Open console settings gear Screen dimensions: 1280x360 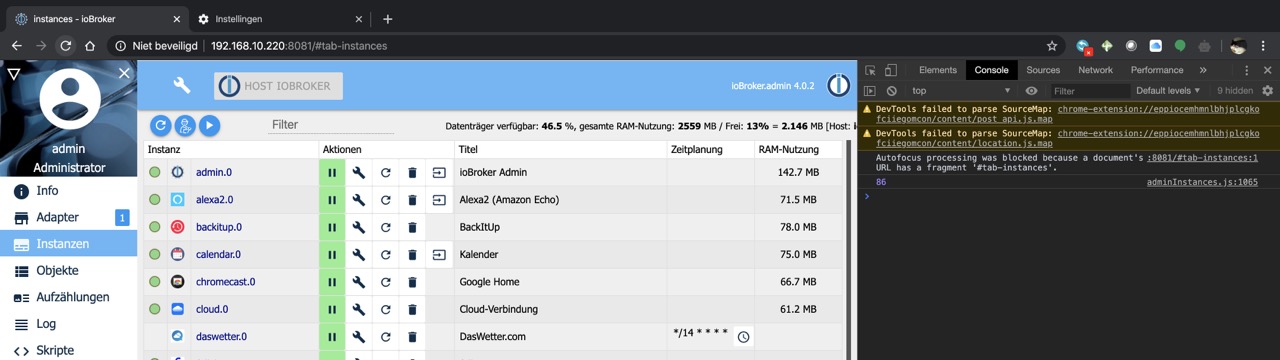(x=1267, y=91)
